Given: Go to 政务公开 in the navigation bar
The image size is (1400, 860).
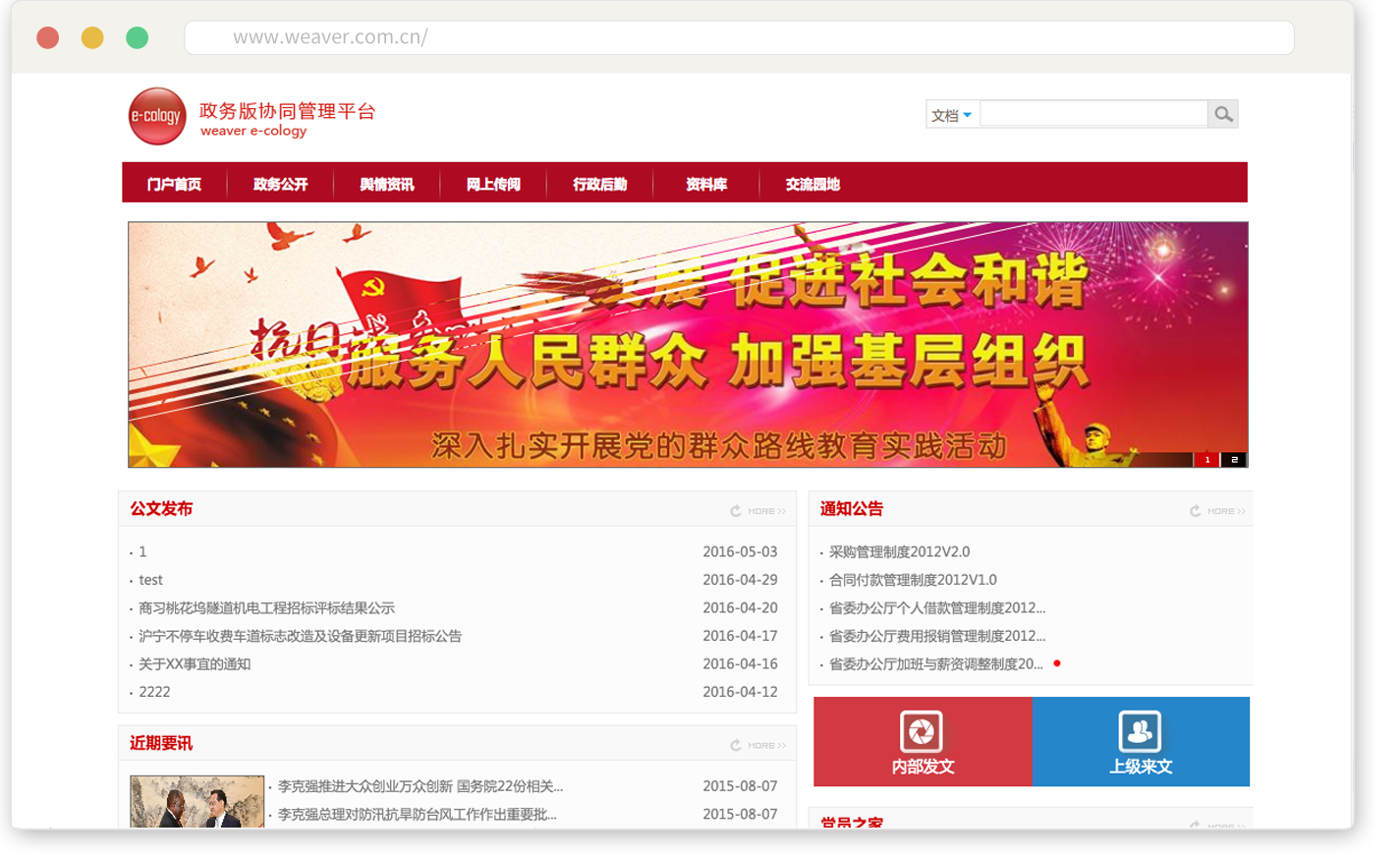Looking at the screenshot, I should pyautogui.click(x=280, y=184).
